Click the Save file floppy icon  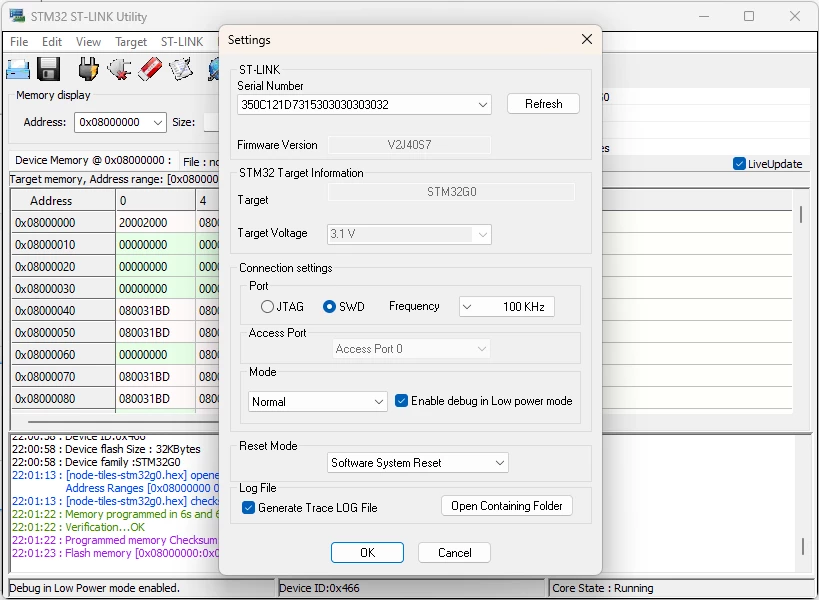49,69
